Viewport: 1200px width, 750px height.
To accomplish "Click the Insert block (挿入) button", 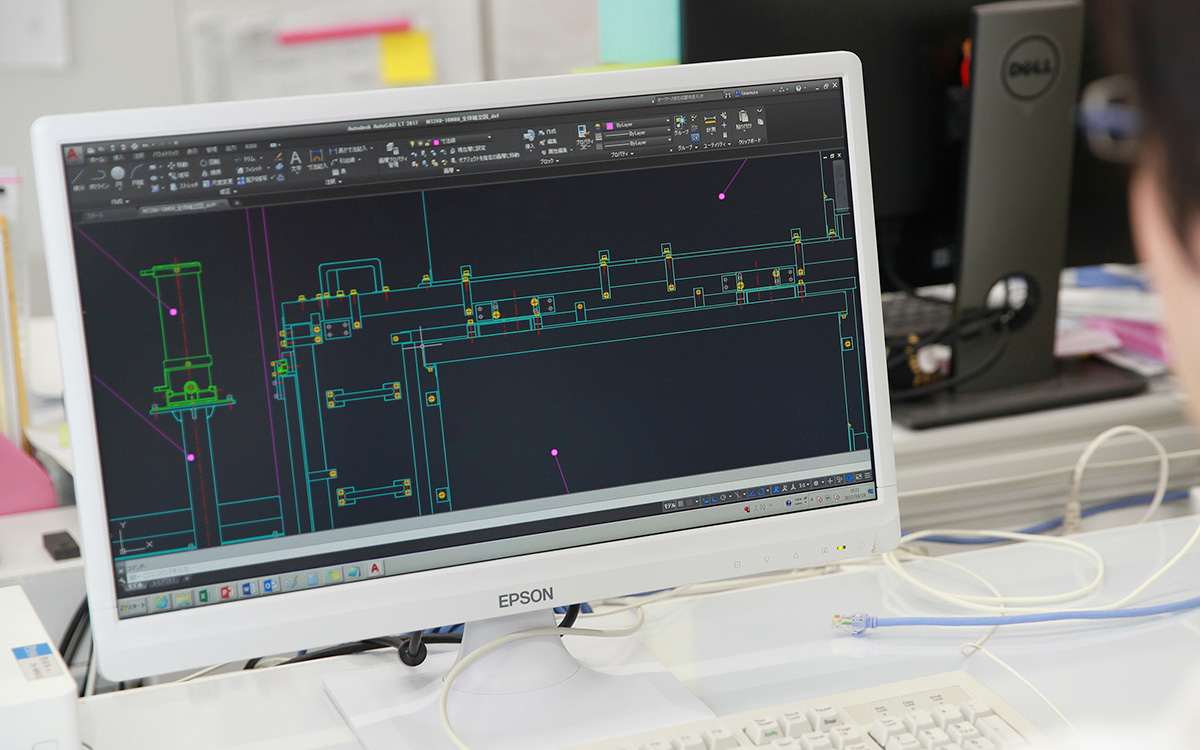I will [x=529, y=139].
